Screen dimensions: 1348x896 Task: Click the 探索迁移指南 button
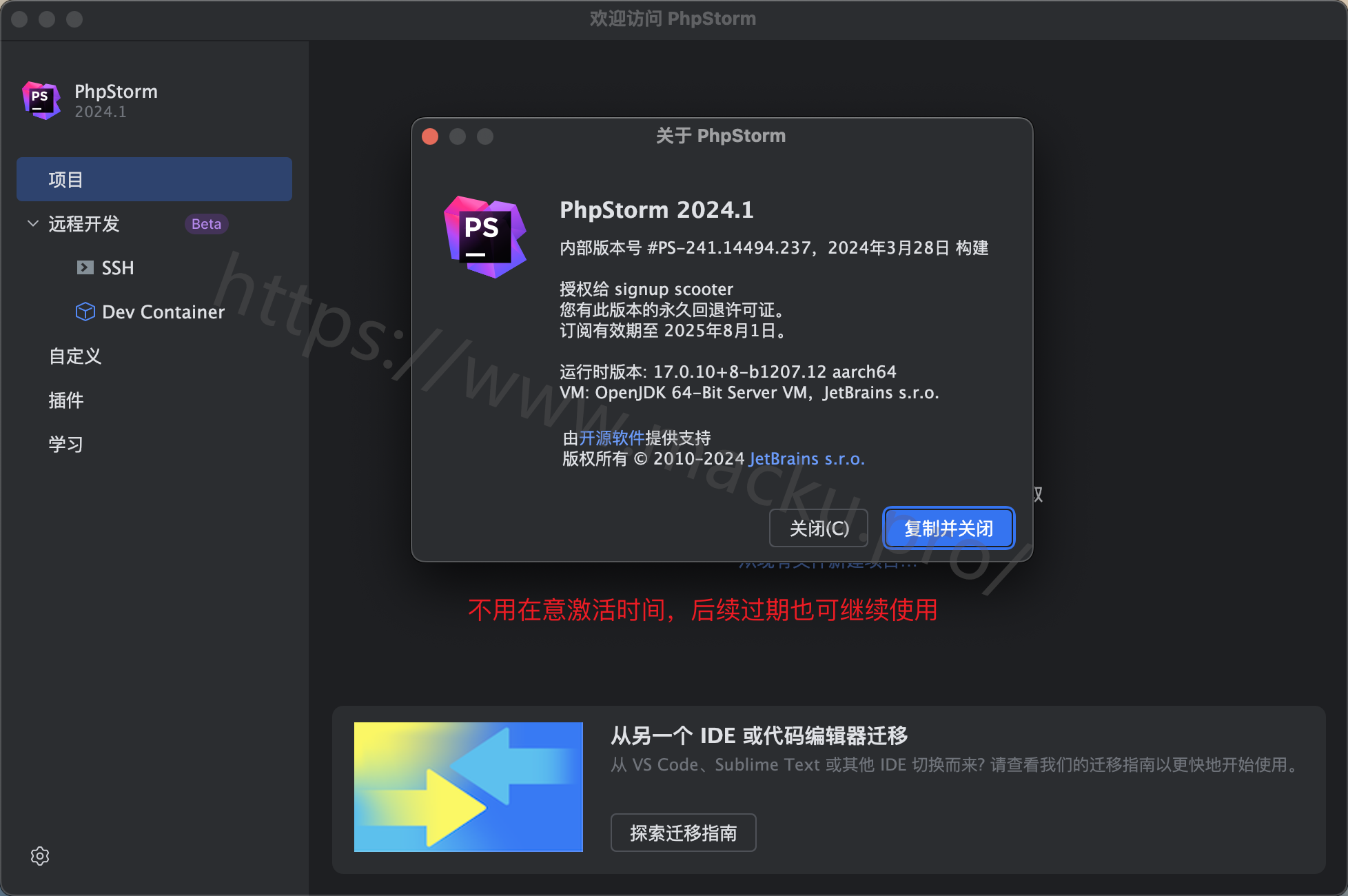point(684,833)
